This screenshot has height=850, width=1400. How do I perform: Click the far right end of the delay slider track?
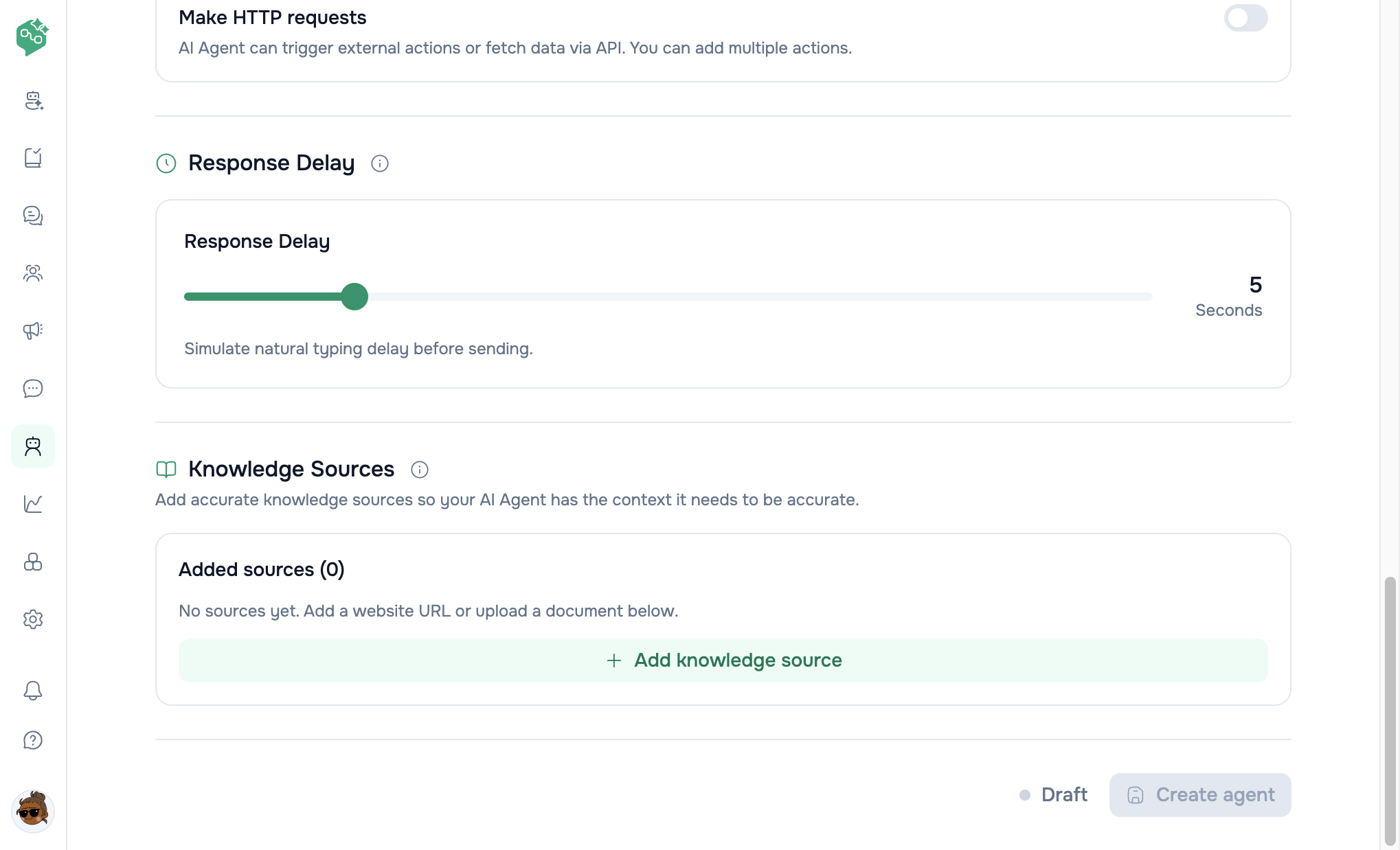coord(1150,297)
